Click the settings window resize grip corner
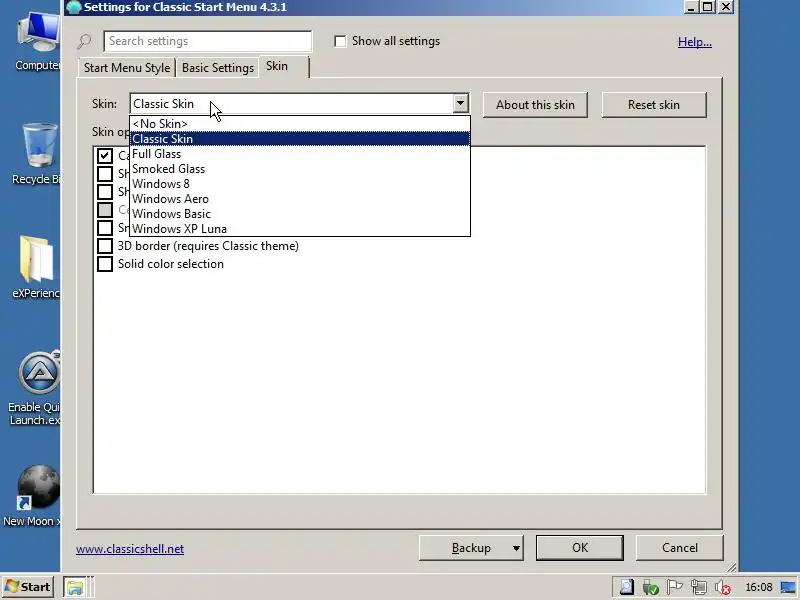Viewport: 800px width, 600px height. (x=731, y=567)
